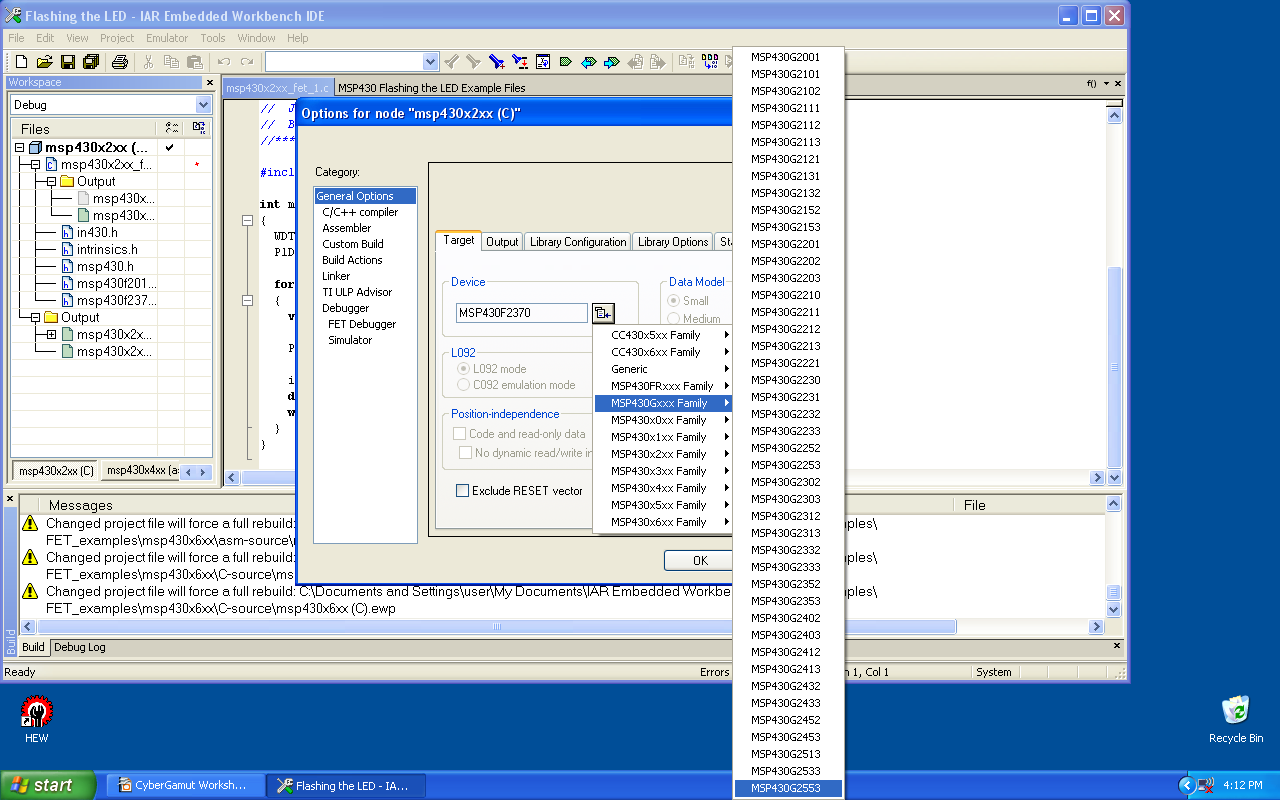Open the Tools menu

213,38
